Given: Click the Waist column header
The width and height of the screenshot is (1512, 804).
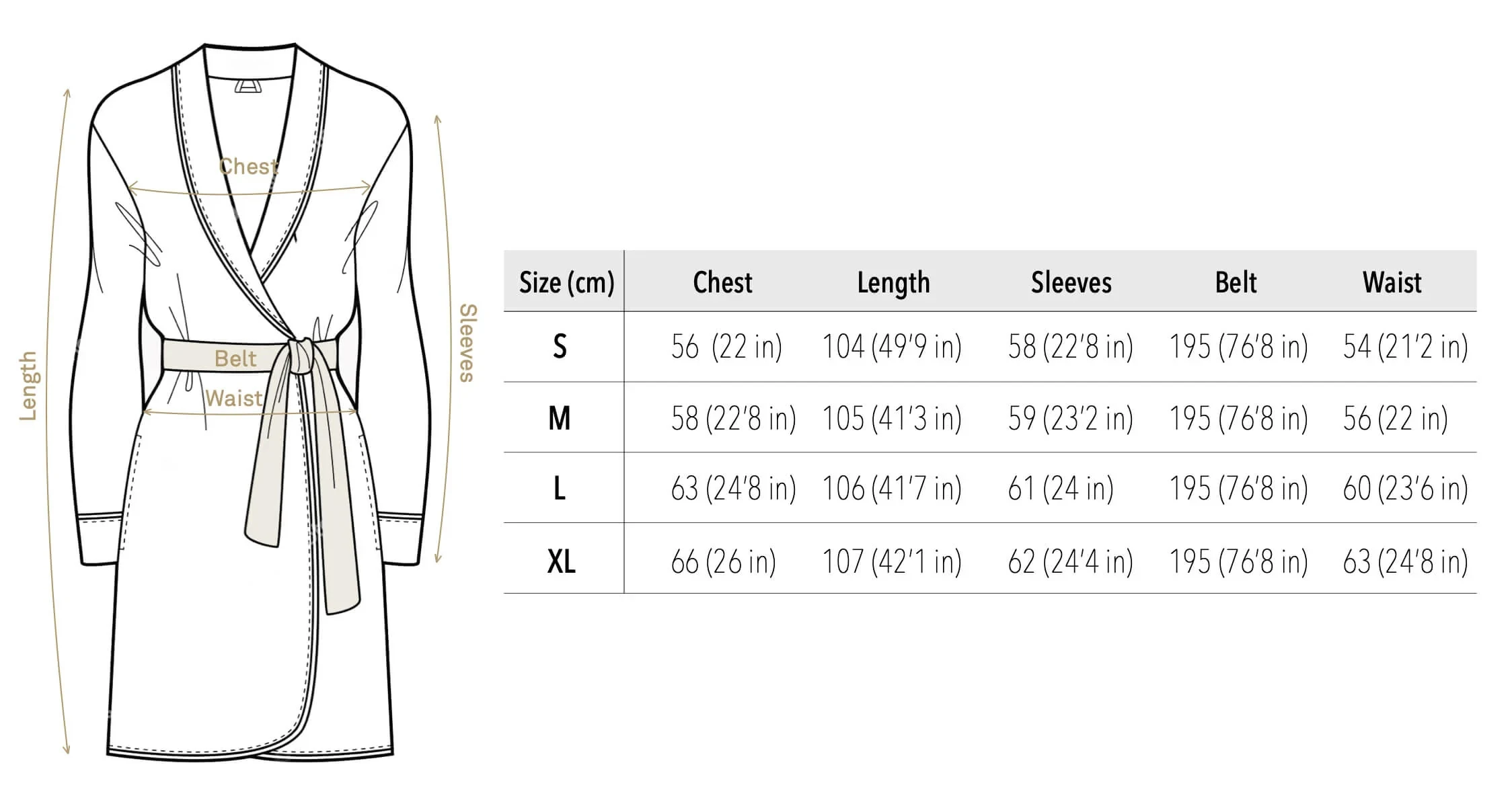Looking at the screenshot, I should [x=1392, y=282].
